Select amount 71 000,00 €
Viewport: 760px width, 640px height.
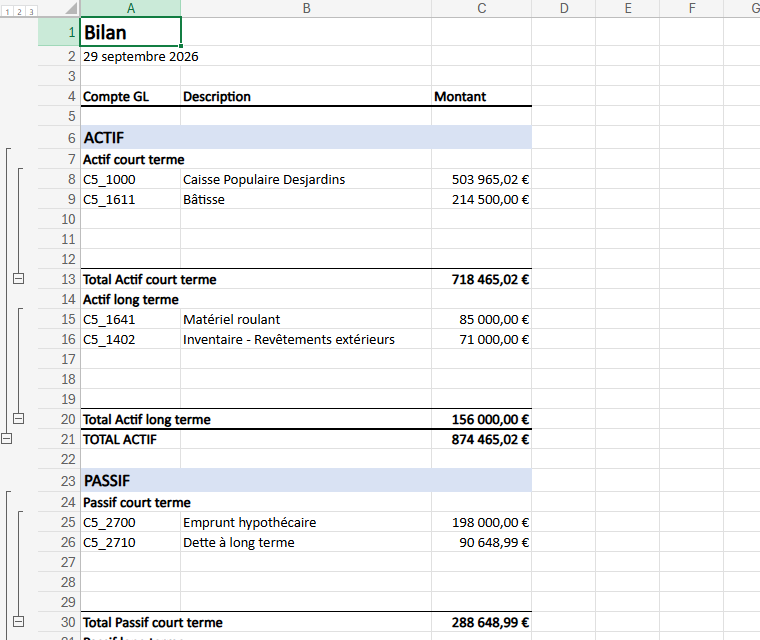pyautogui.click(x=481, y=339)
